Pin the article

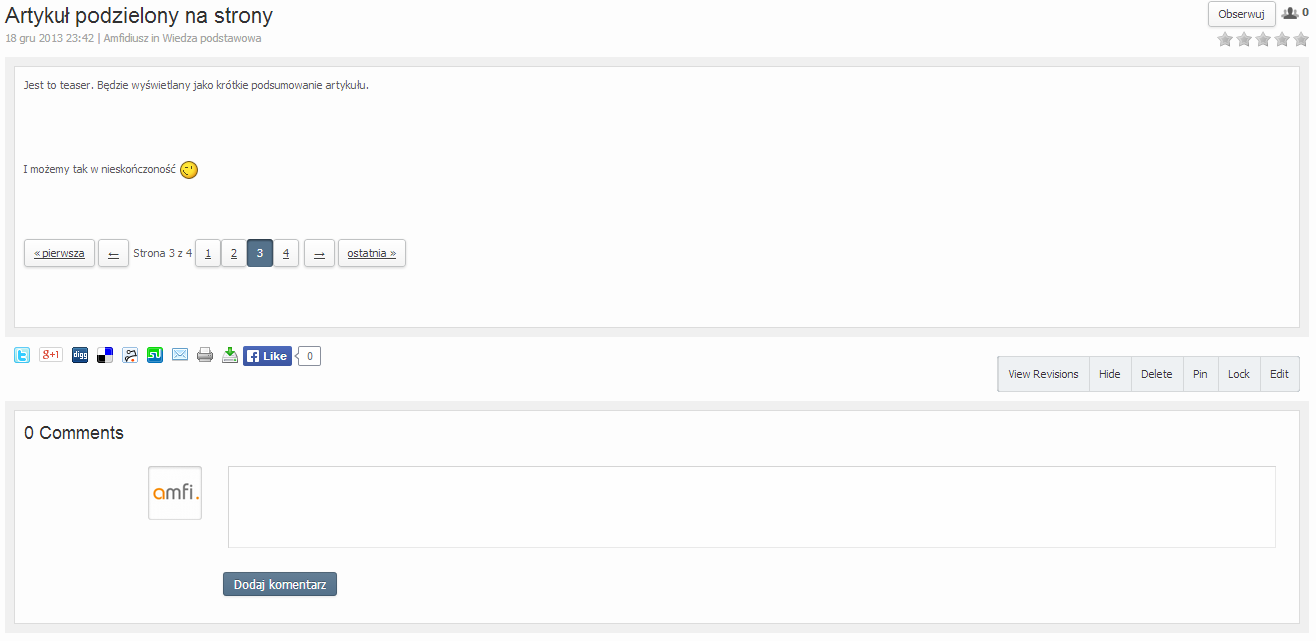click(x=1200, y=374)
